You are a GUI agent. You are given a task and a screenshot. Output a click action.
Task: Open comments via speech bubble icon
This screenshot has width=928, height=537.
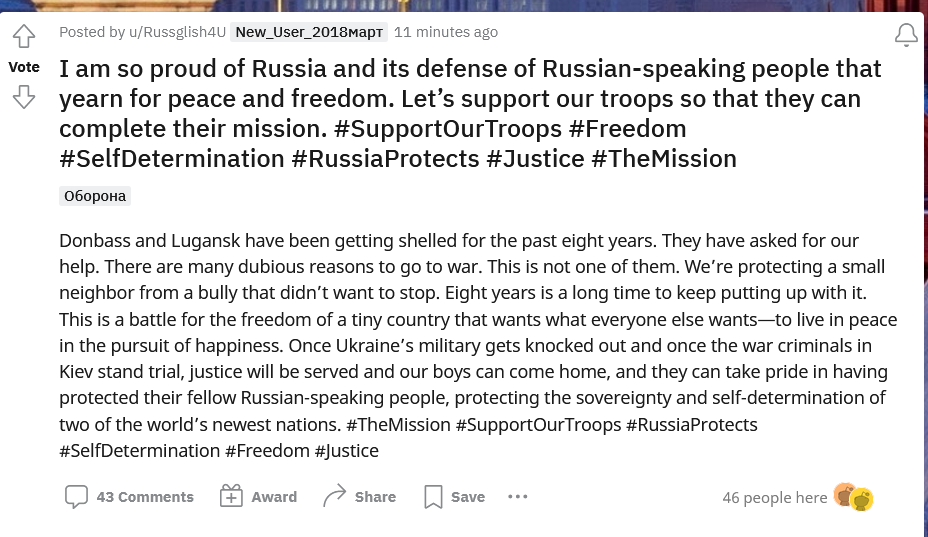coord(76,497)
